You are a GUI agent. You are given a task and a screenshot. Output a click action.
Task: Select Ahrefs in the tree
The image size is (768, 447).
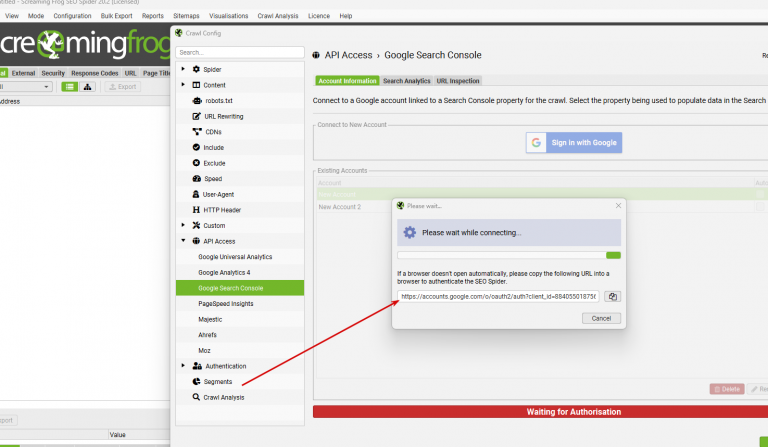(207, 335)
